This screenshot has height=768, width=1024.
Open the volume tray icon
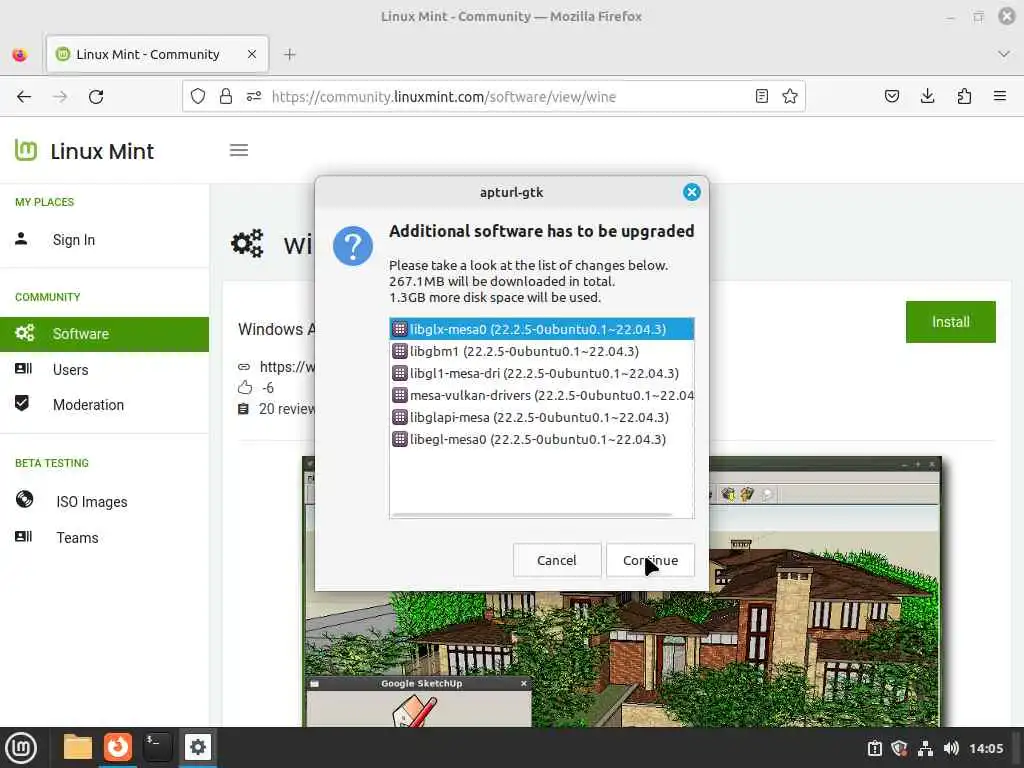(951, 748)
